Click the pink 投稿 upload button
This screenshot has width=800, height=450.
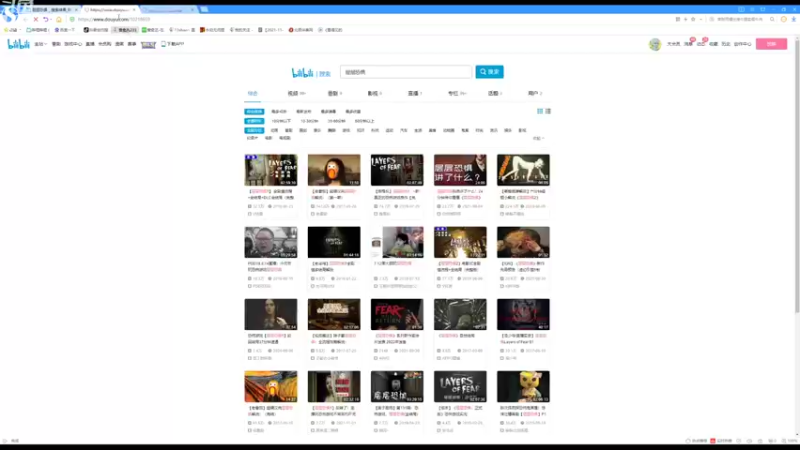coord(771,44)
